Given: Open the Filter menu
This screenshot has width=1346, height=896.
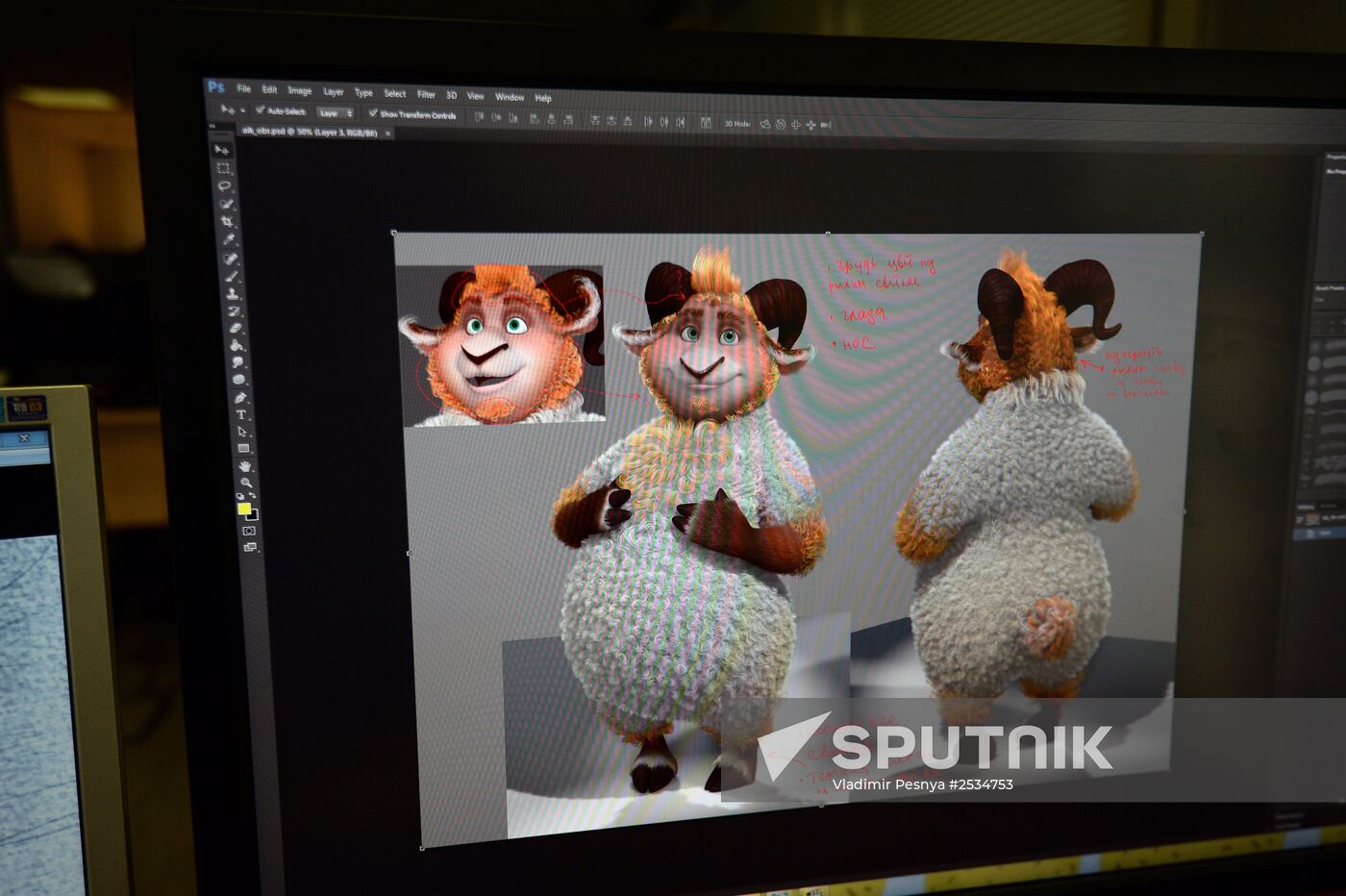Looking at the screenshot, I should point(426,94).
